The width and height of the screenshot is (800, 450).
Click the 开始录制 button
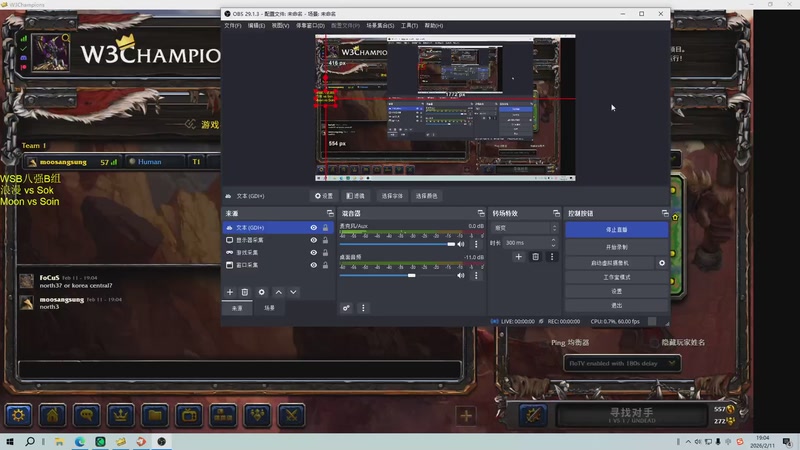(x=616, y=247)
